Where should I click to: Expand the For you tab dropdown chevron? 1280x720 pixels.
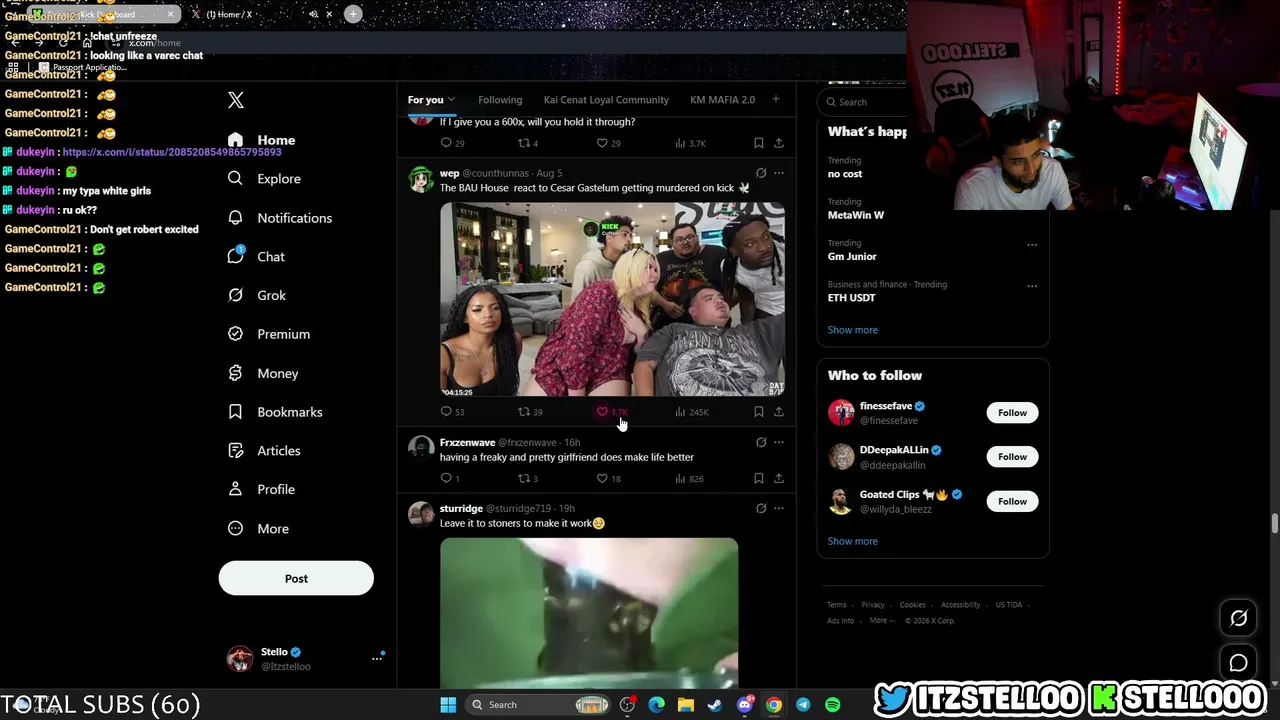pyautogui.click(x=452, y=99)
